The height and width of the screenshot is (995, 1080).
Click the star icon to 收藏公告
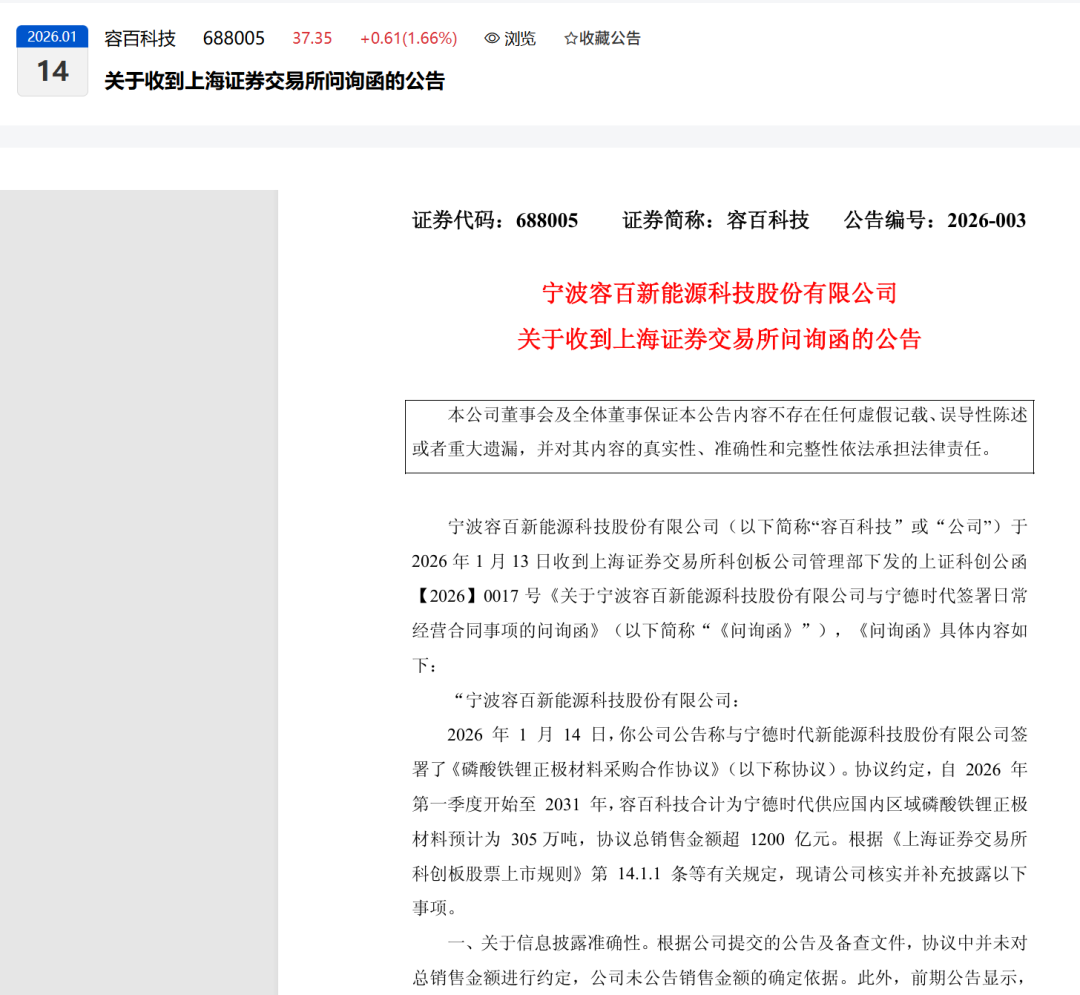(570, 39)
